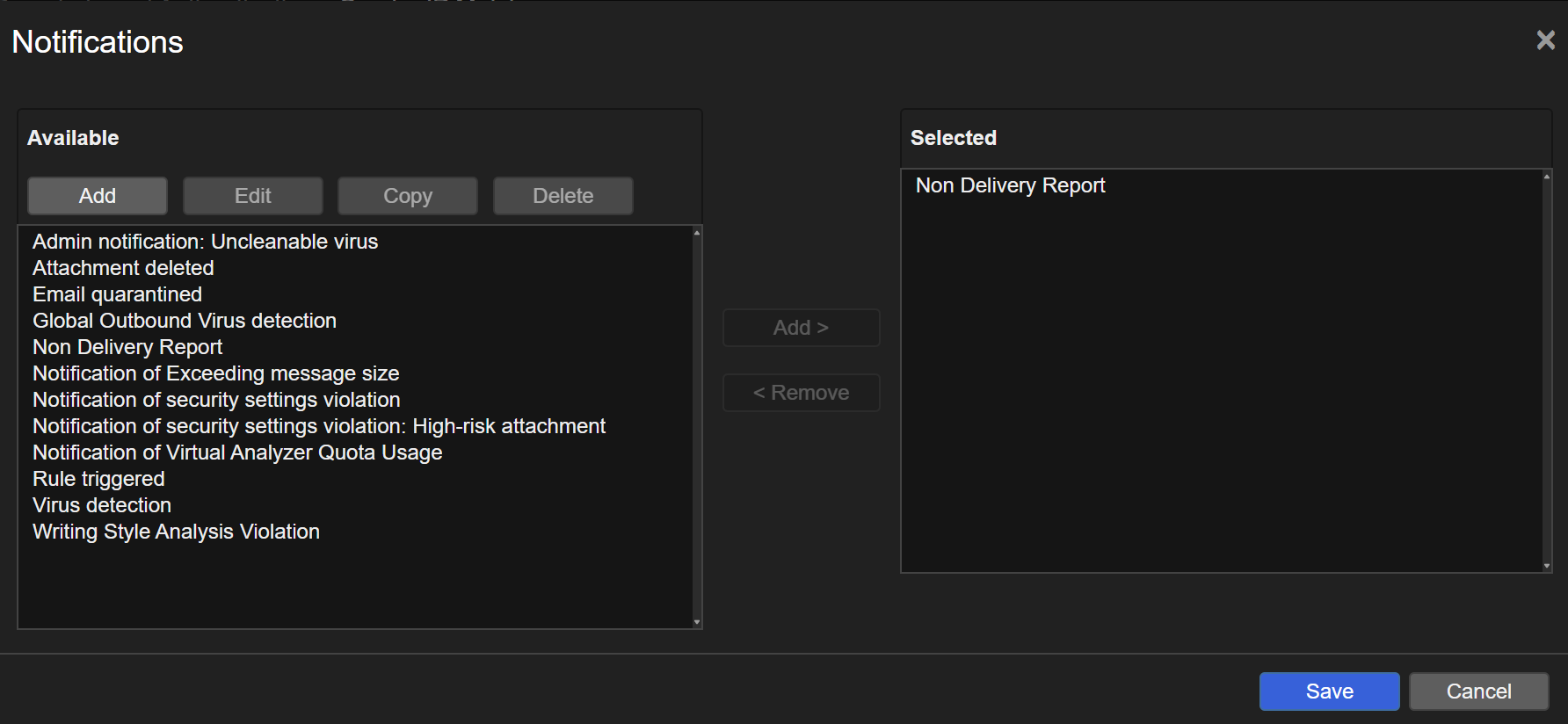Select 'Global Outbound Virus detection' entry

(185, 321)
